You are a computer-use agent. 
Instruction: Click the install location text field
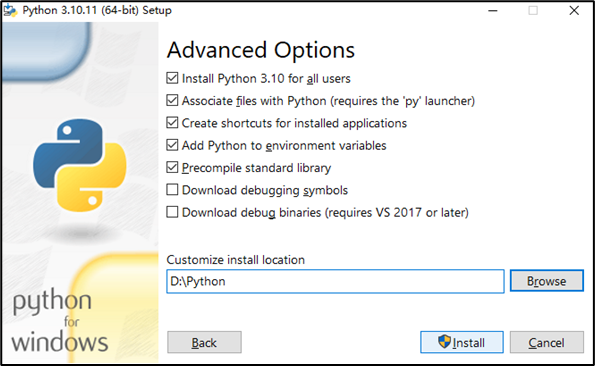pyautogui.click(x=335, y=281)
